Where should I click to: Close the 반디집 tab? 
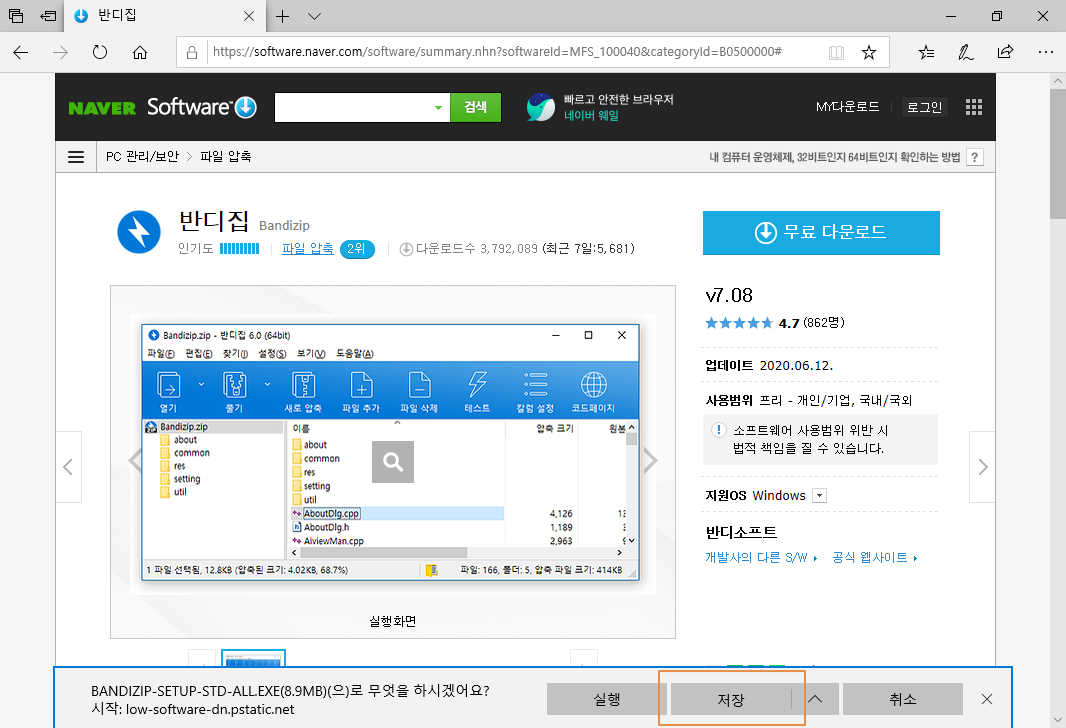click(249, 16)
